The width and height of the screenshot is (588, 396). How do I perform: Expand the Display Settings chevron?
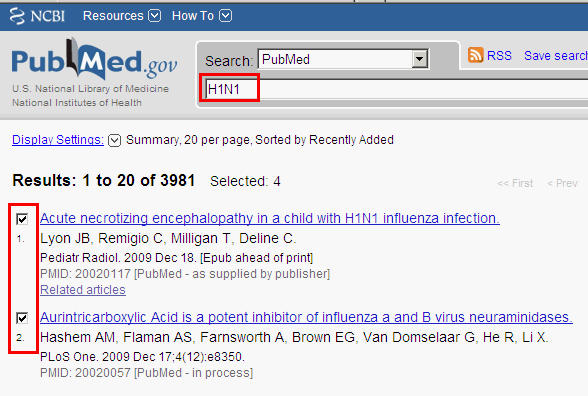click(114, 140)
